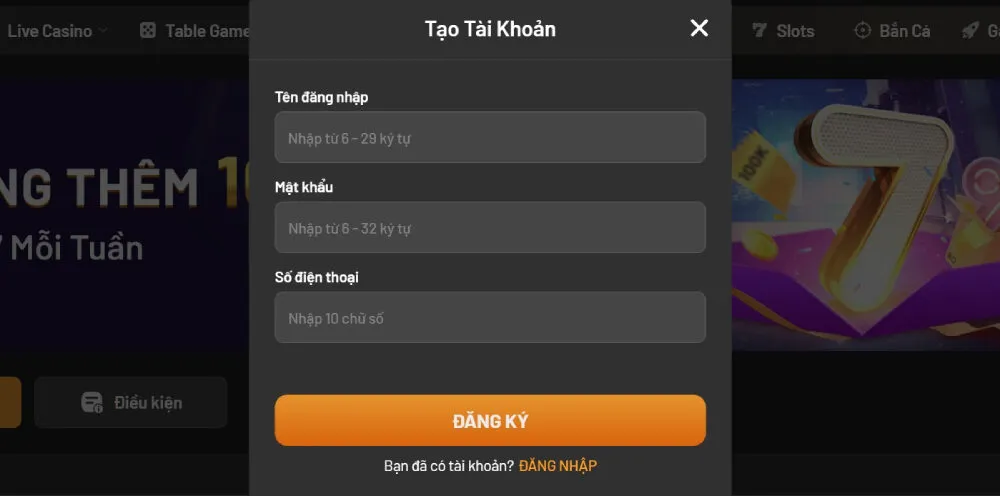Click the 7 icon next to Slots
1000x496 pixels.
pos(759,31)
